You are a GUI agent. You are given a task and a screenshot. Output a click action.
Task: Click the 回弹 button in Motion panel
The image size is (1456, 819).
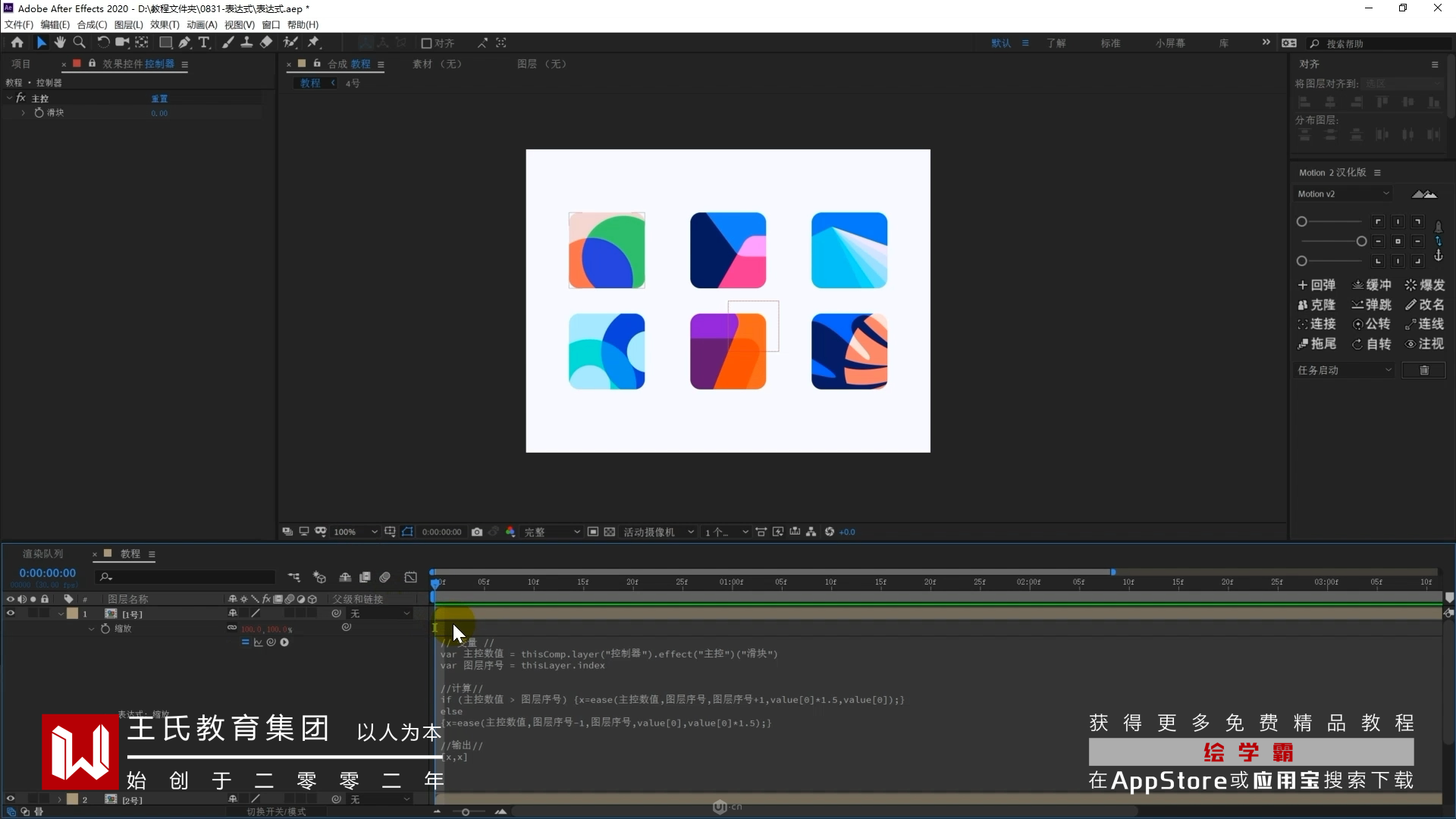pyautogui.click(x=1316, y=285)
